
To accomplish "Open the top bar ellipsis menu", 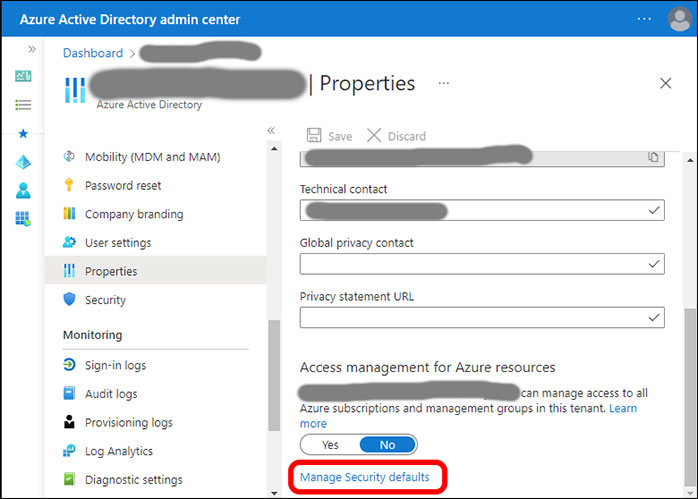I will (x=644, y=20).
